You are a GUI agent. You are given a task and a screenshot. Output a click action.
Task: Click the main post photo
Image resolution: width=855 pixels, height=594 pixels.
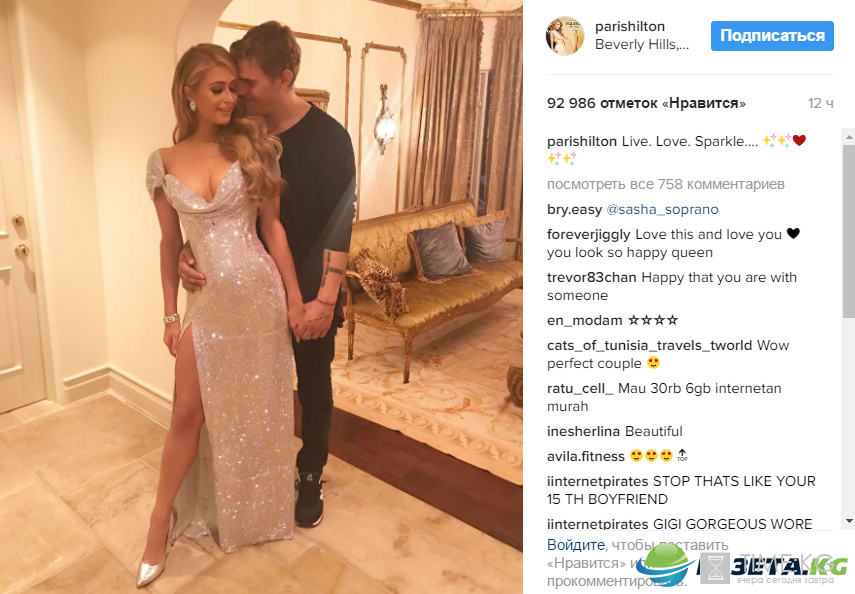pyautogui.click(x=261, y=297)
